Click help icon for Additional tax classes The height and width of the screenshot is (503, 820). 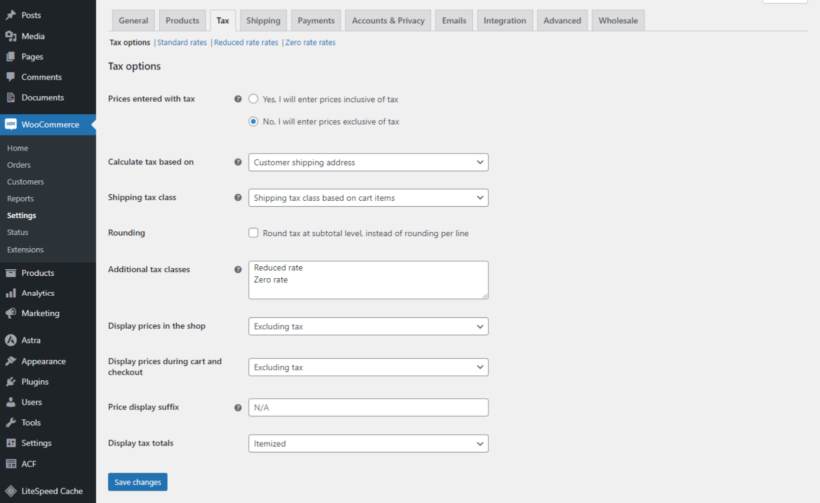click(238, 270)
